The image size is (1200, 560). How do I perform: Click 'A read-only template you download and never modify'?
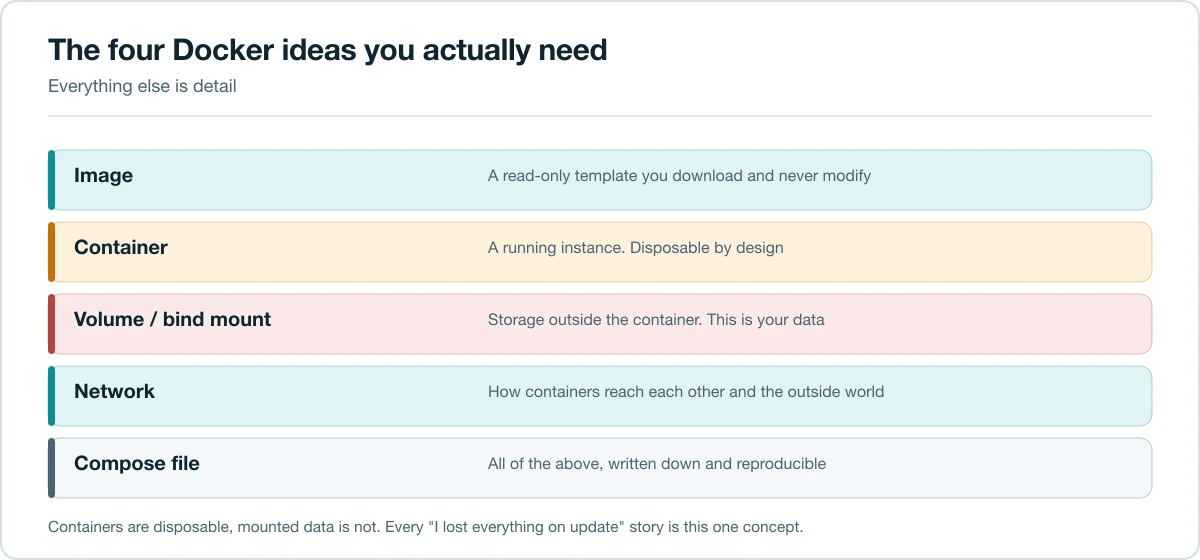pos(679,176)
